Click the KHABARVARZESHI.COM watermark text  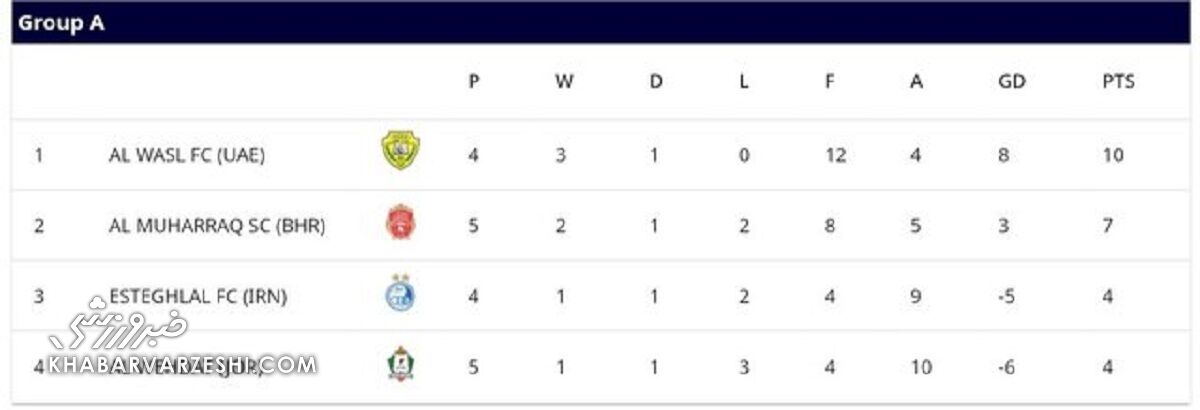click(x=180, y=364)
